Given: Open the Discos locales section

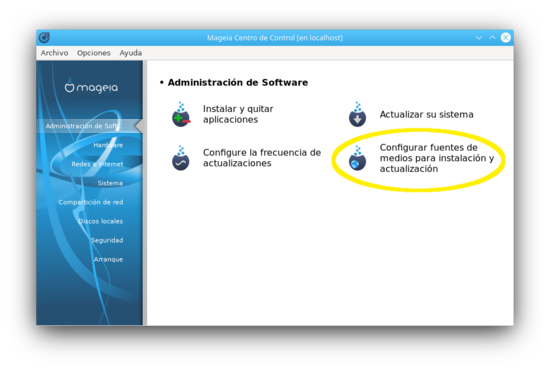Looking at the screenshot, I should (100, 221).
